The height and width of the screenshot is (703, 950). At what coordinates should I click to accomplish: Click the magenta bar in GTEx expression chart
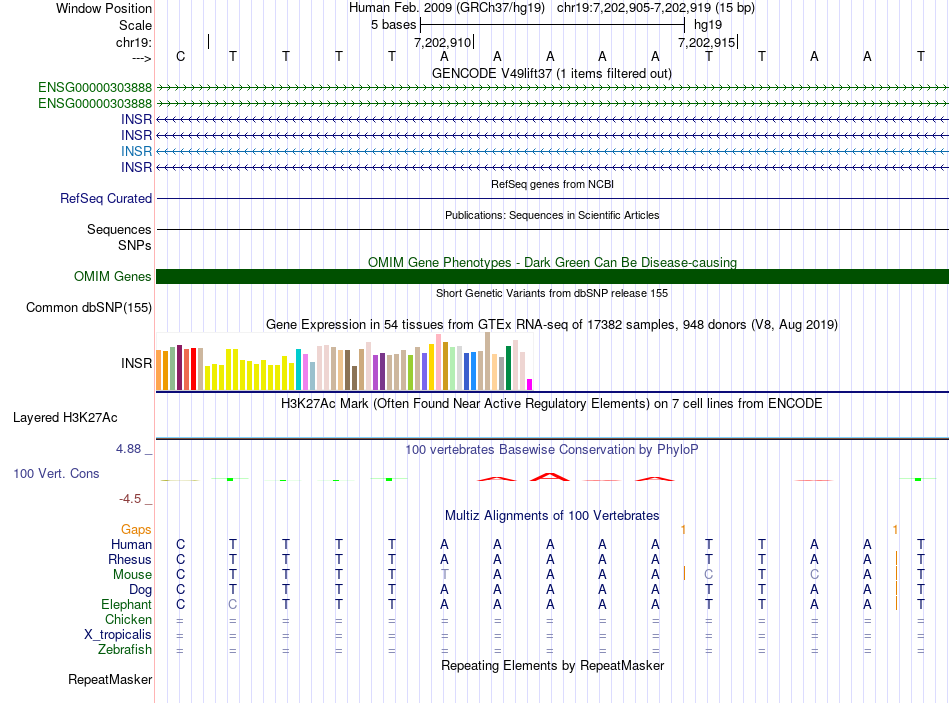530,384
